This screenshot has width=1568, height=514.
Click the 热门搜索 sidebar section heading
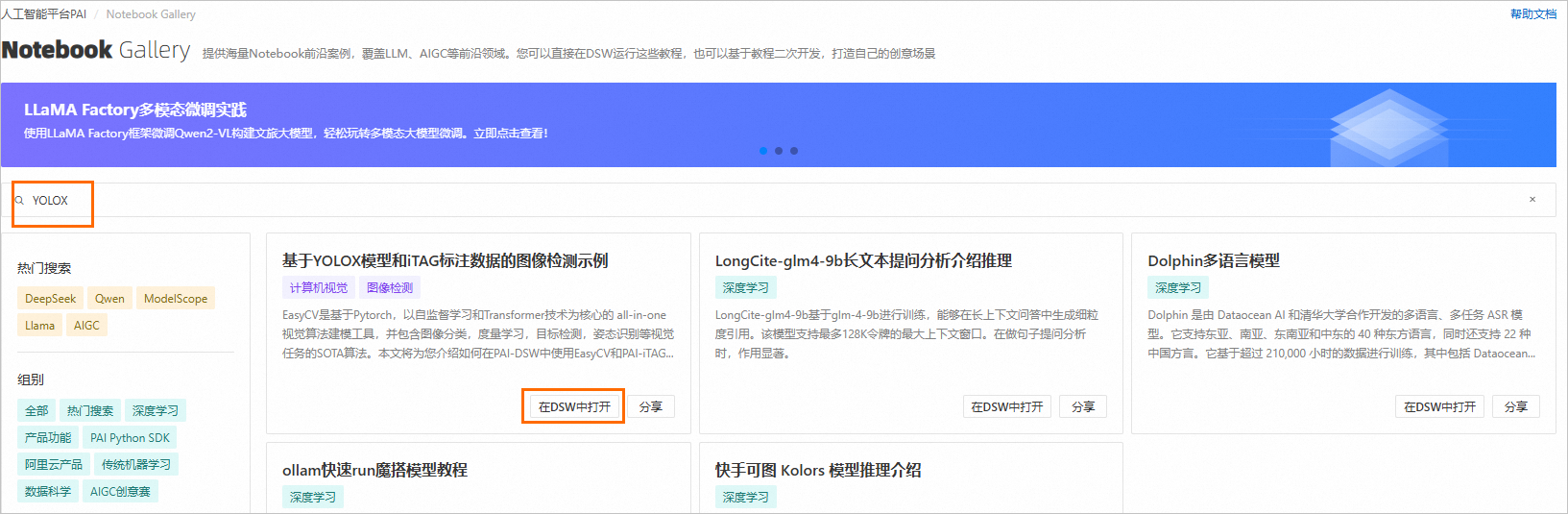[44, 268]
